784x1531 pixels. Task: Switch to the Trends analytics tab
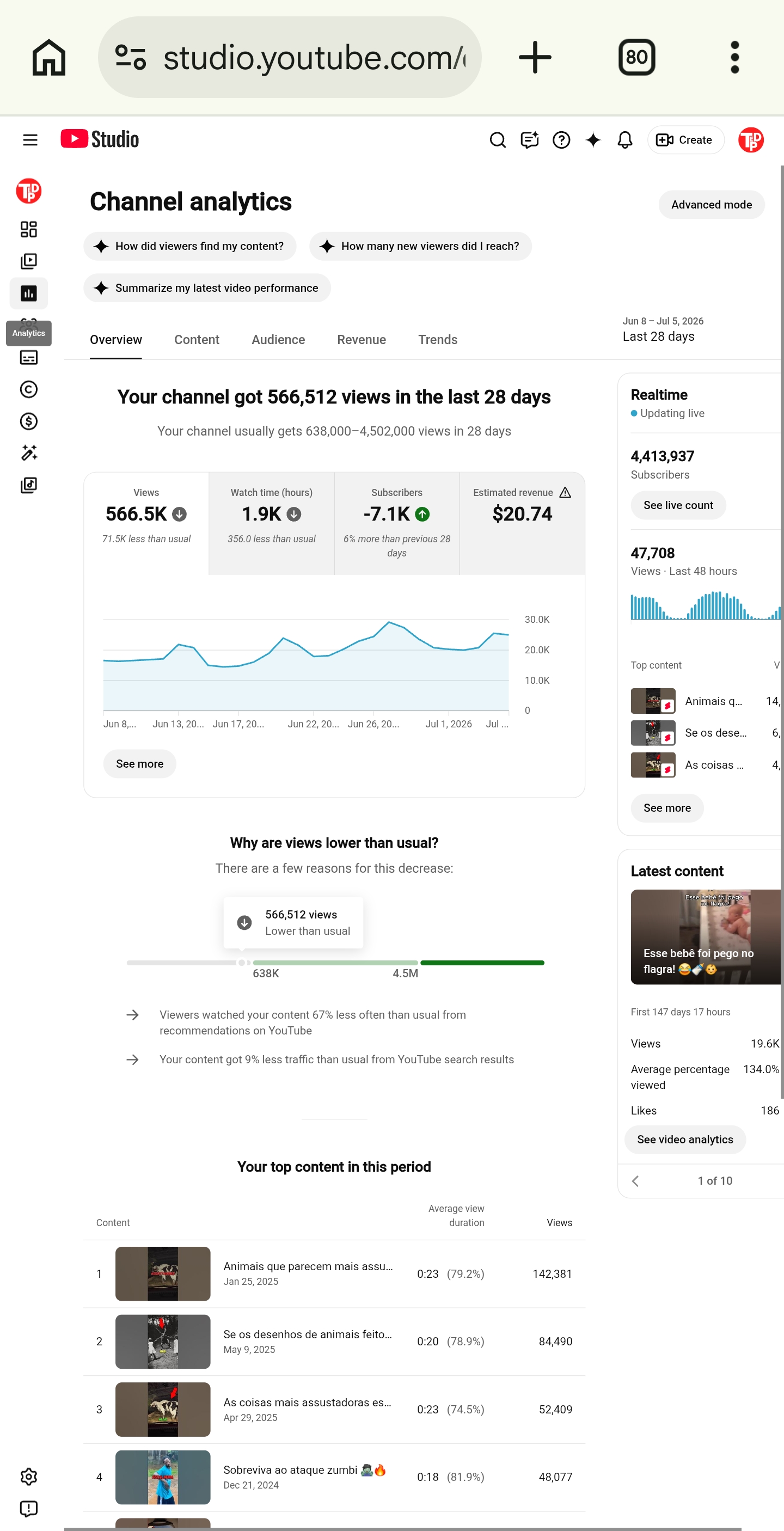(438, 339)
